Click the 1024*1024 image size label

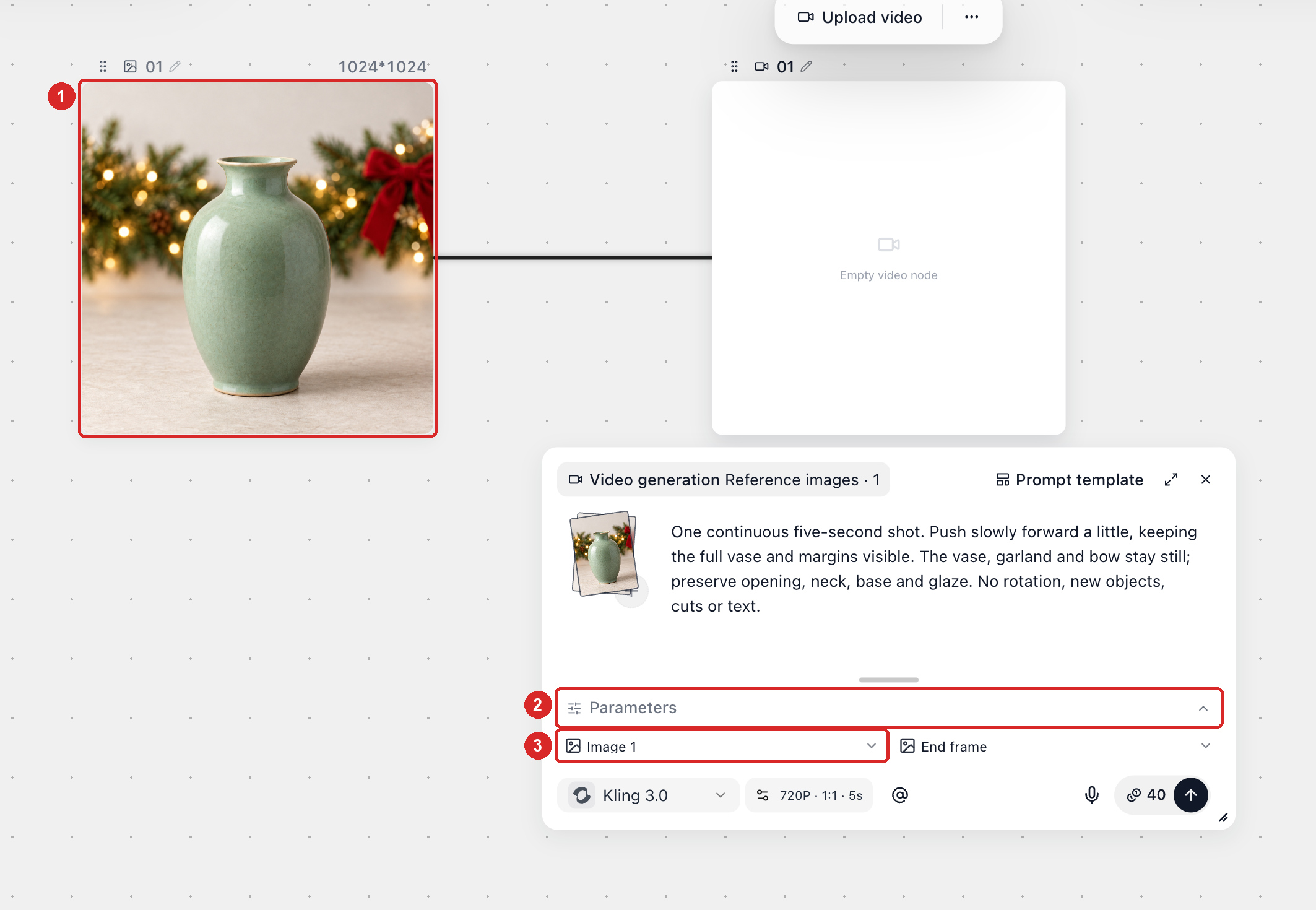383,66
